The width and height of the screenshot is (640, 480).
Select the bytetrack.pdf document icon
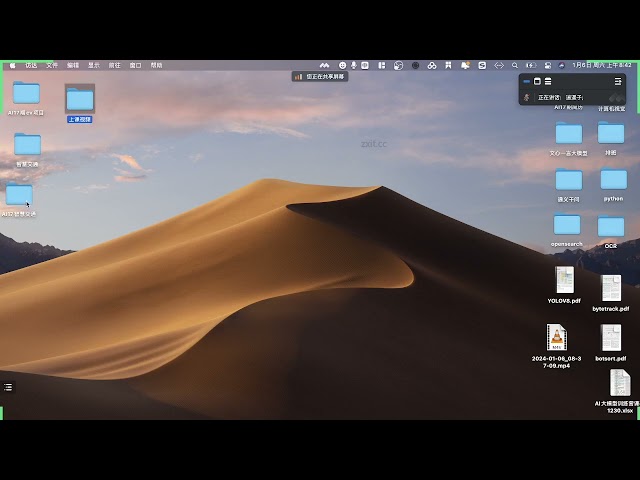click(x=610, y=288)
